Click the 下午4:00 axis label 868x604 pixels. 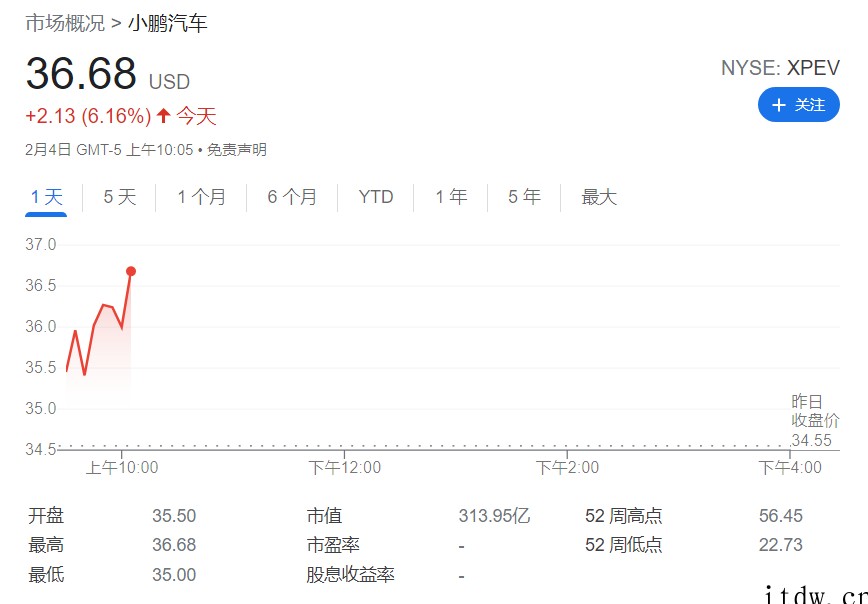(x=790, y=468)
